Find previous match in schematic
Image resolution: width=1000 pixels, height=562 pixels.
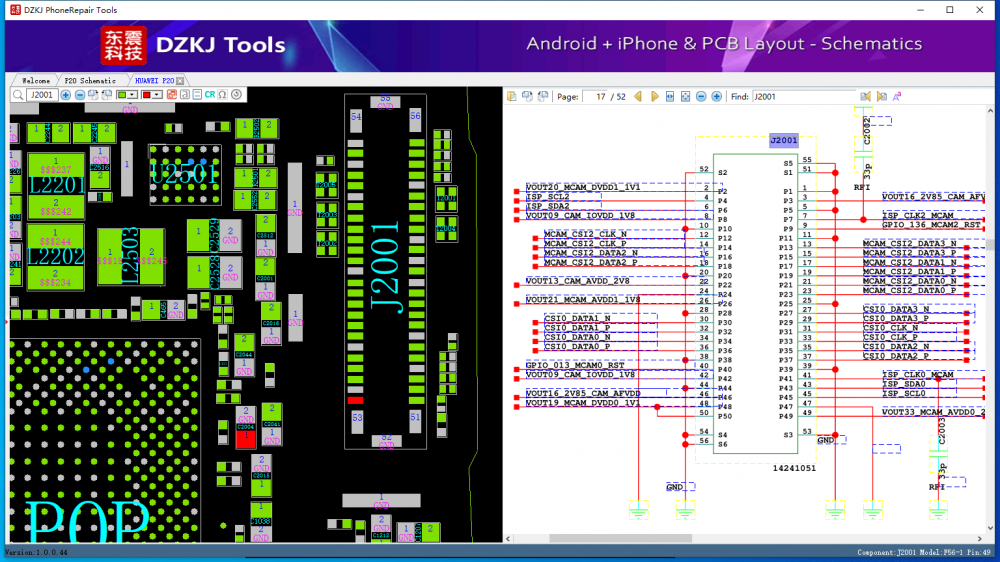pyautogui.click(x=865, y=97)
